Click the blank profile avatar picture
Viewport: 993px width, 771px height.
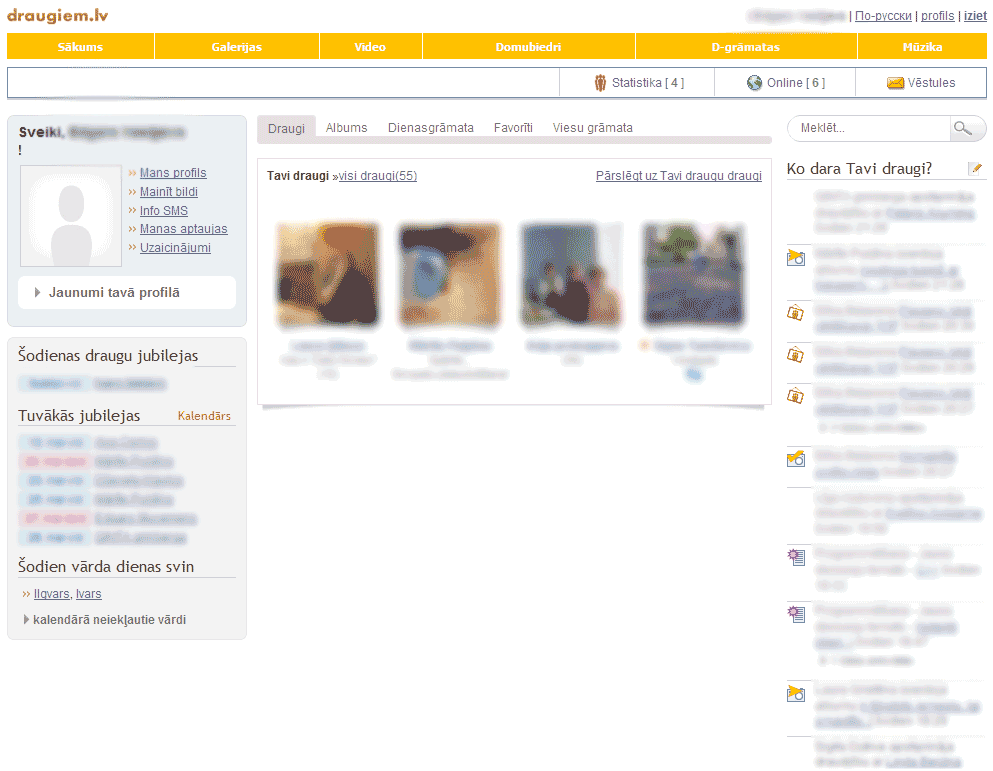pos(71,216)
